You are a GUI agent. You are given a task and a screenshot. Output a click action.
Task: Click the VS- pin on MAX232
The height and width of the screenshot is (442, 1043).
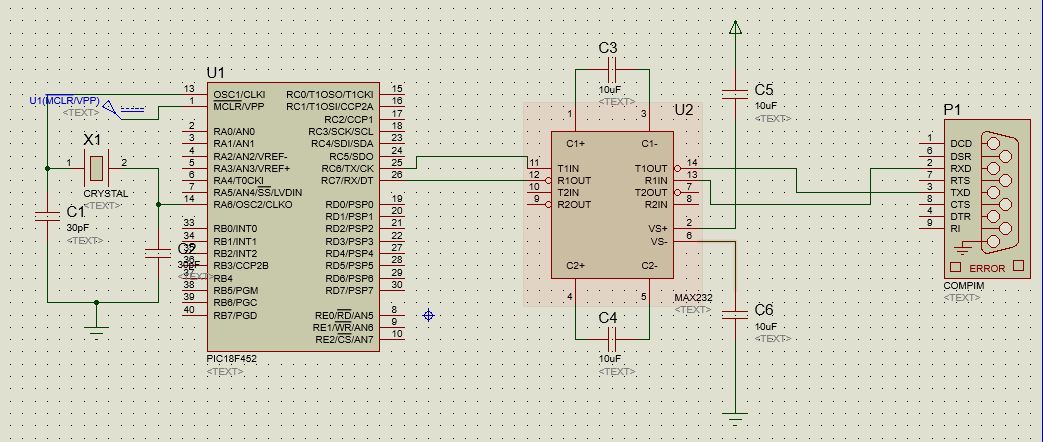pyautogui.click(x=658, y=241)
